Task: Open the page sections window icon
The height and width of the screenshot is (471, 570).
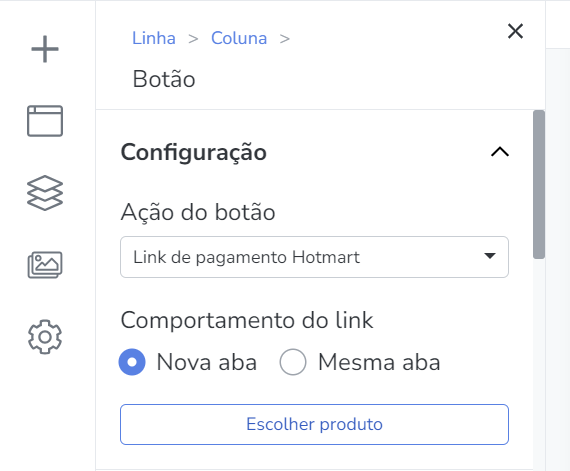Action: pos(45,121)
